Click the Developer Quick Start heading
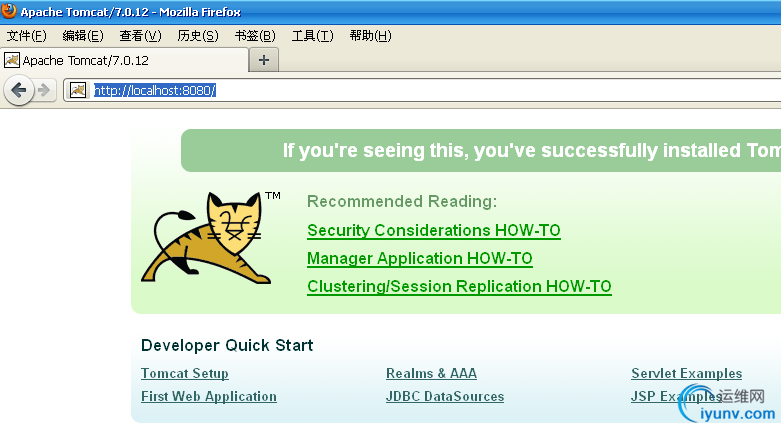The image size is (781, 430). click(x=227, y=345)
